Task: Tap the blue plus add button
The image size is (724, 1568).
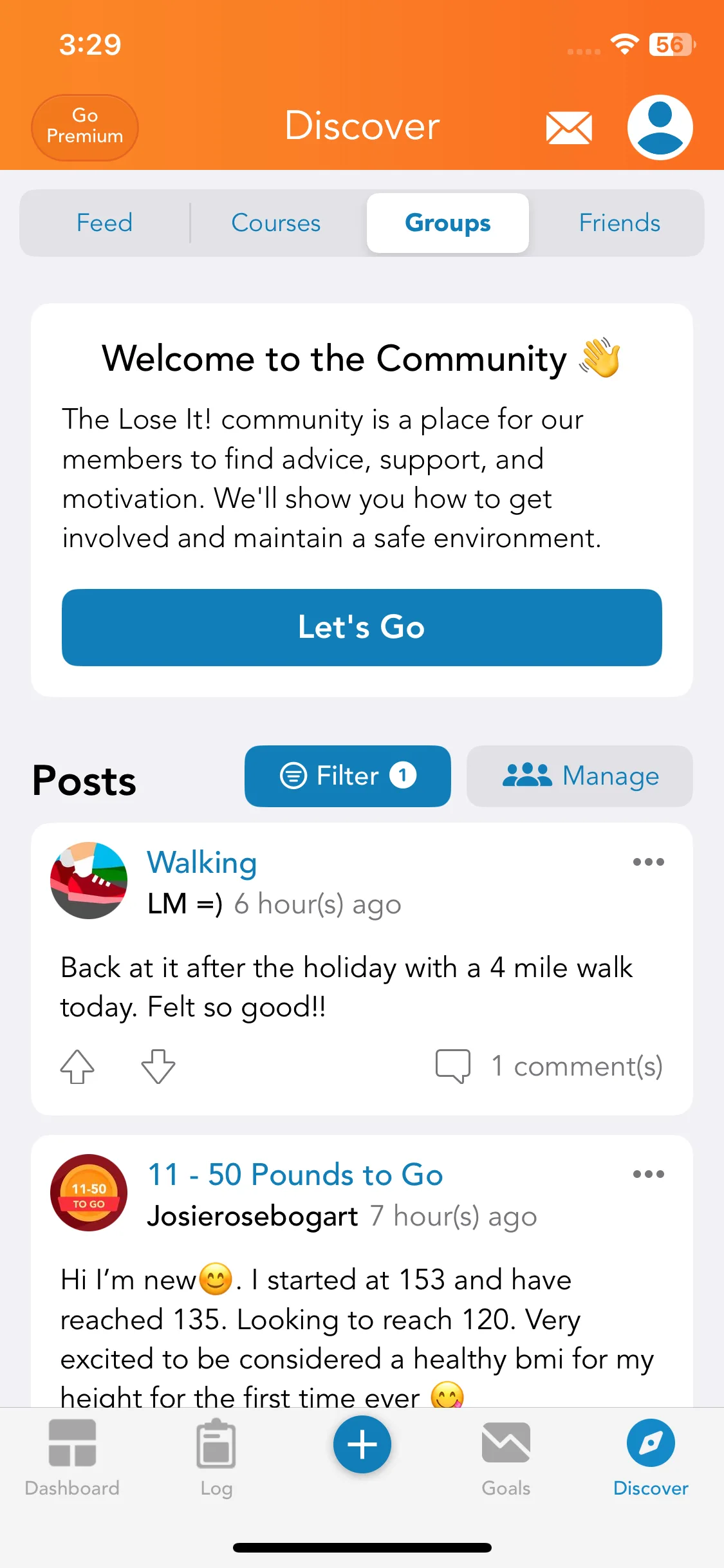Action: [x=362, y=1444]
